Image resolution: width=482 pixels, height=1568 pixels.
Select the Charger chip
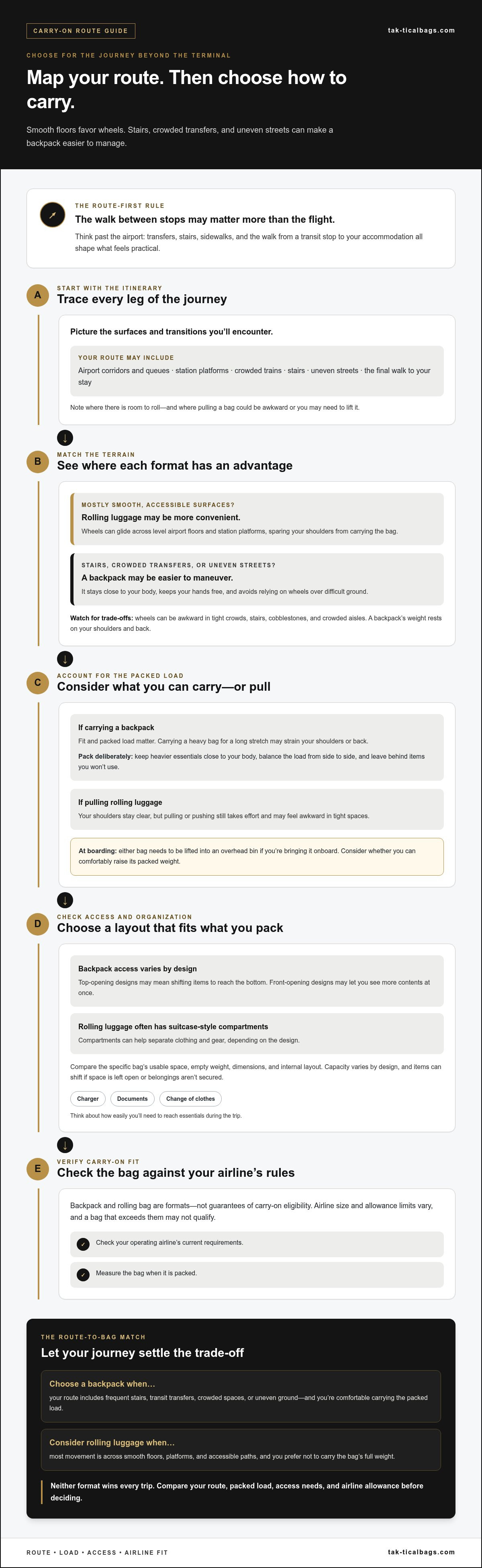click(x=88, y=1099)
